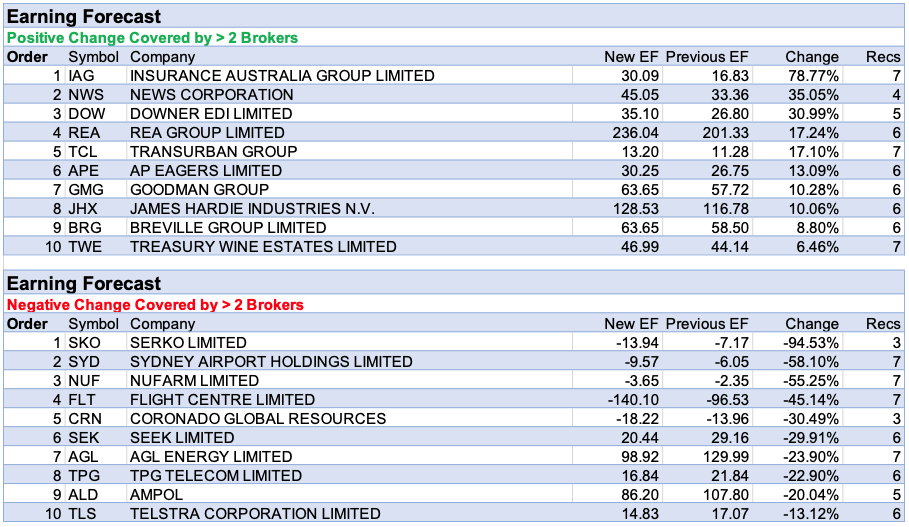Click the green Positive Change heading
Viewport: 909px width, 527px height.
tap(152, 38)
